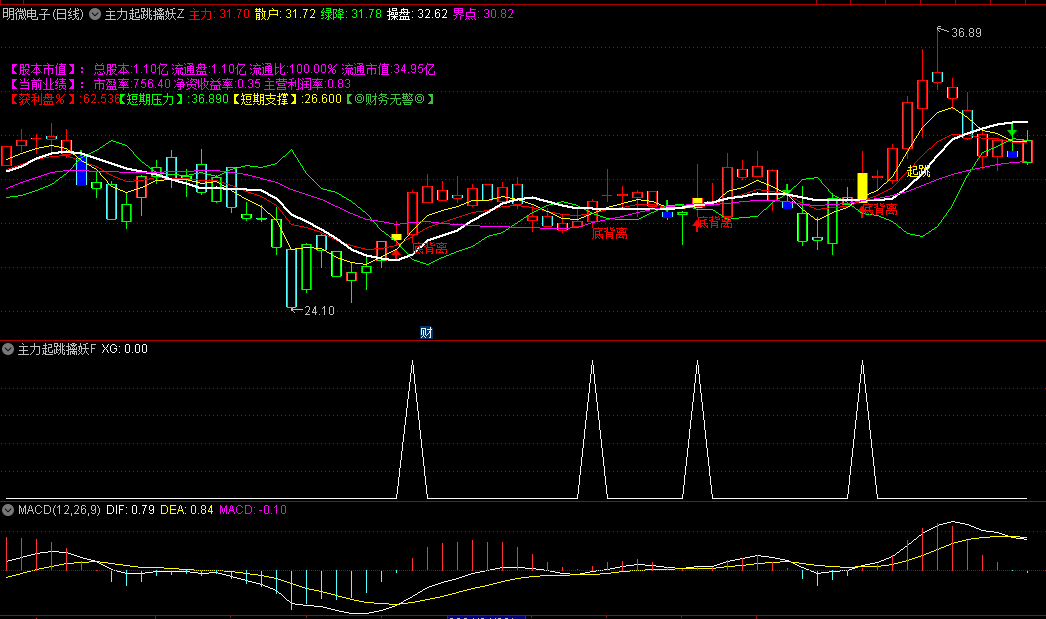
Task: Open dropdown next to 主力起跳擒妖Z indicator
Action: click(95, 15)
